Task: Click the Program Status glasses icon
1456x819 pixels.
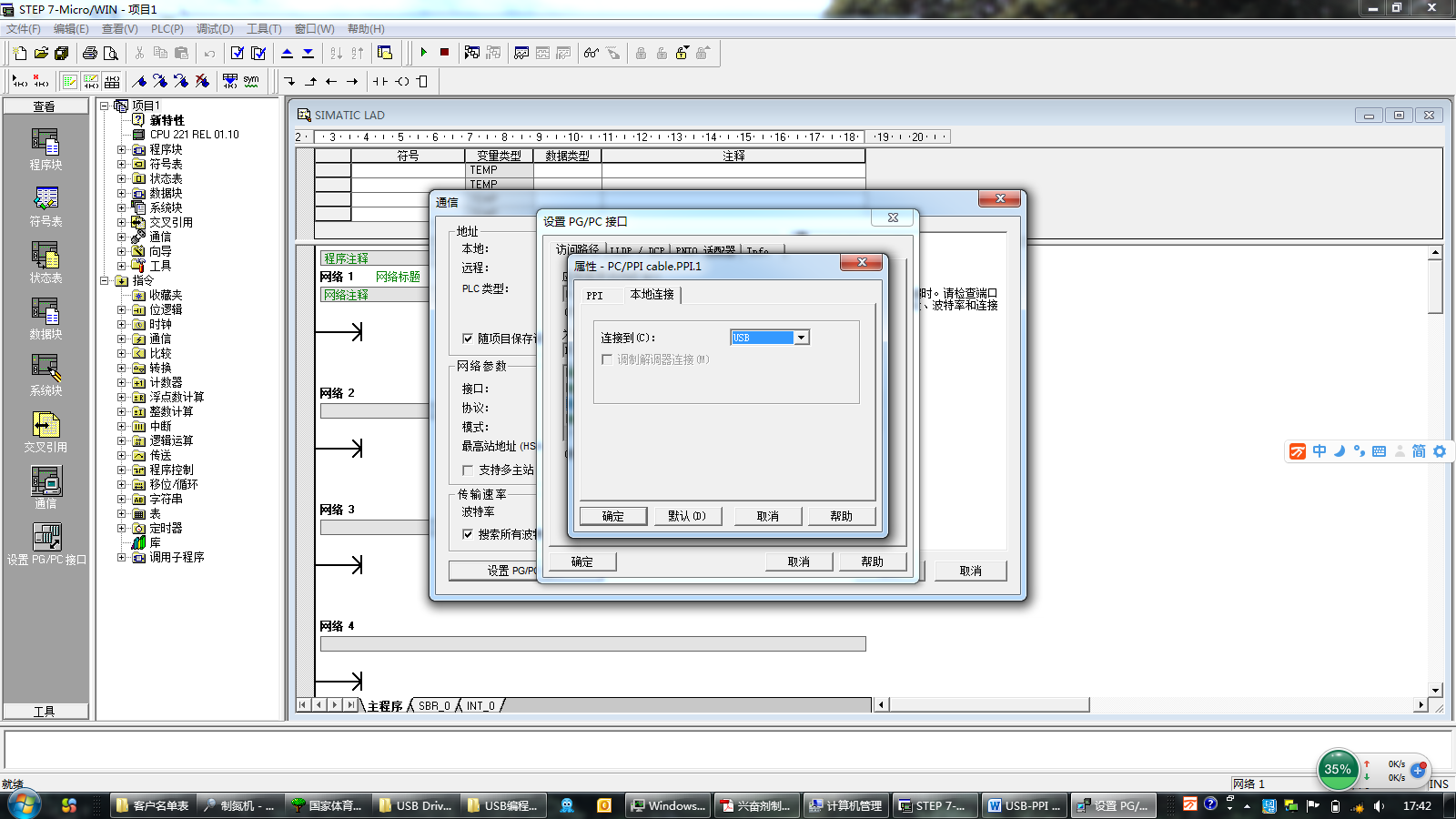Action: point(591,53)
